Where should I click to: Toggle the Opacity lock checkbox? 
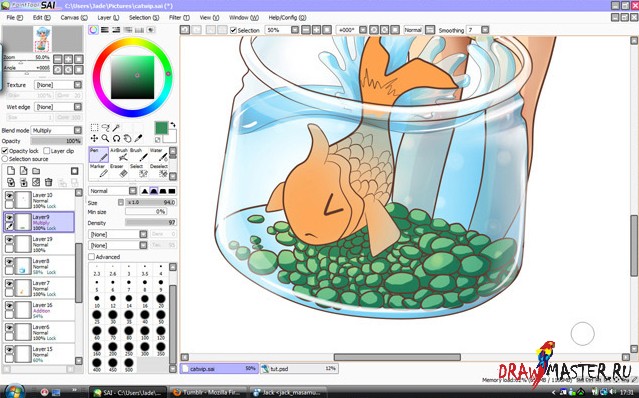(x=5, y=151)
